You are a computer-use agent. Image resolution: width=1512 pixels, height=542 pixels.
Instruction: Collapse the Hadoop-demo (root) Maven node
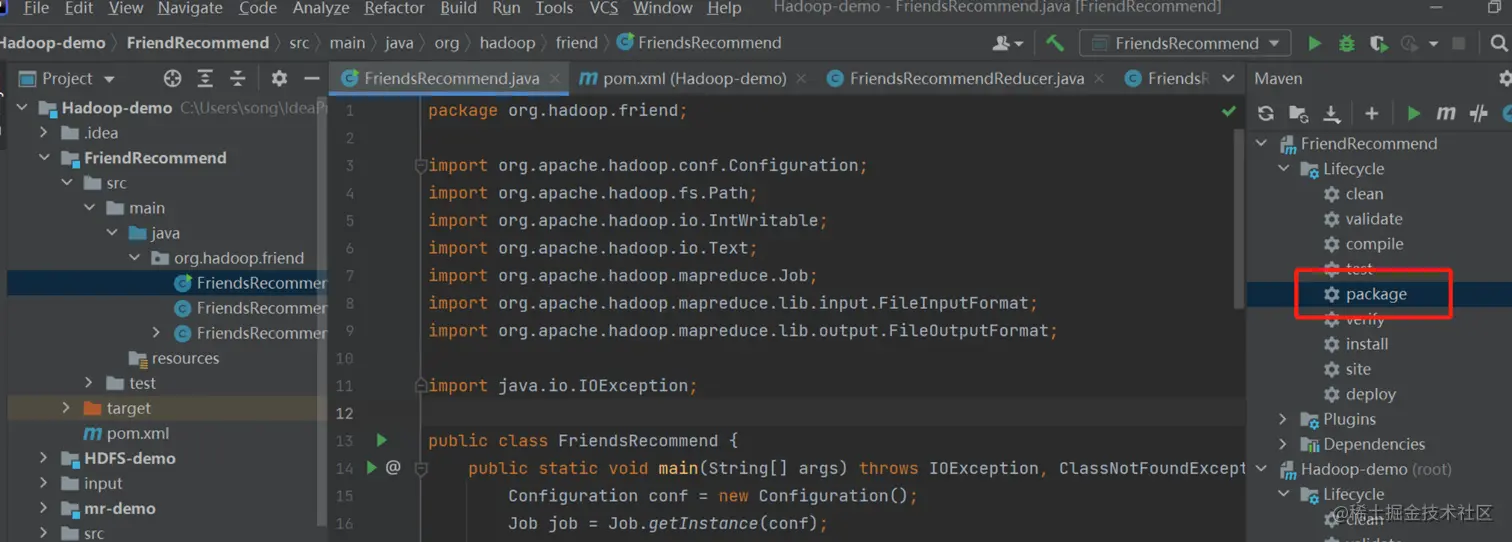[x=1261, y=469]
